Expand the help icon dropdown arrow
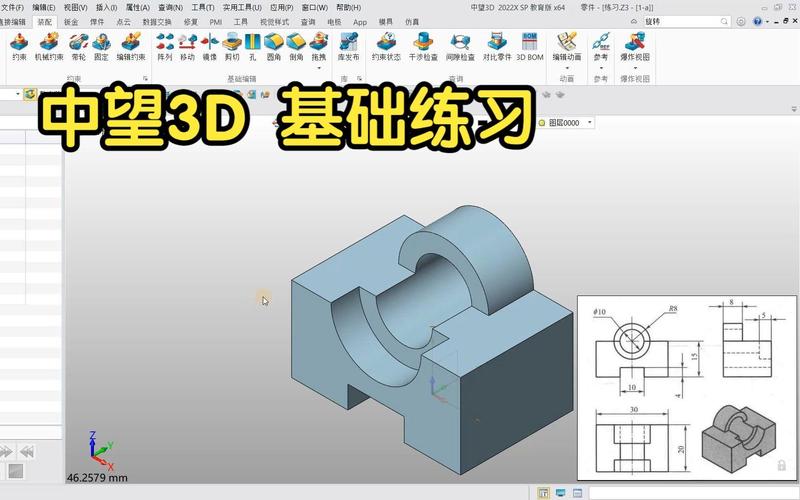 point(767,21)
